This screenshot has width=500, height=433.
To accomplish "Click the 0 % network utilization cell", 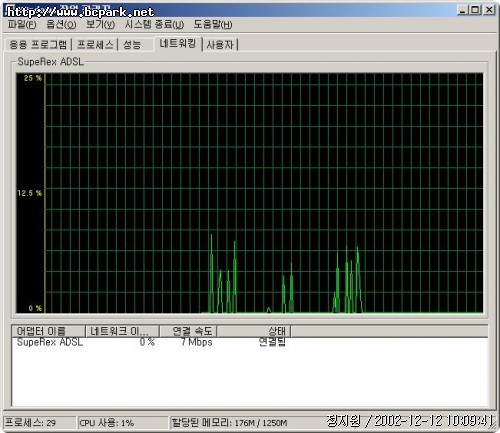I will coord(147,342).
